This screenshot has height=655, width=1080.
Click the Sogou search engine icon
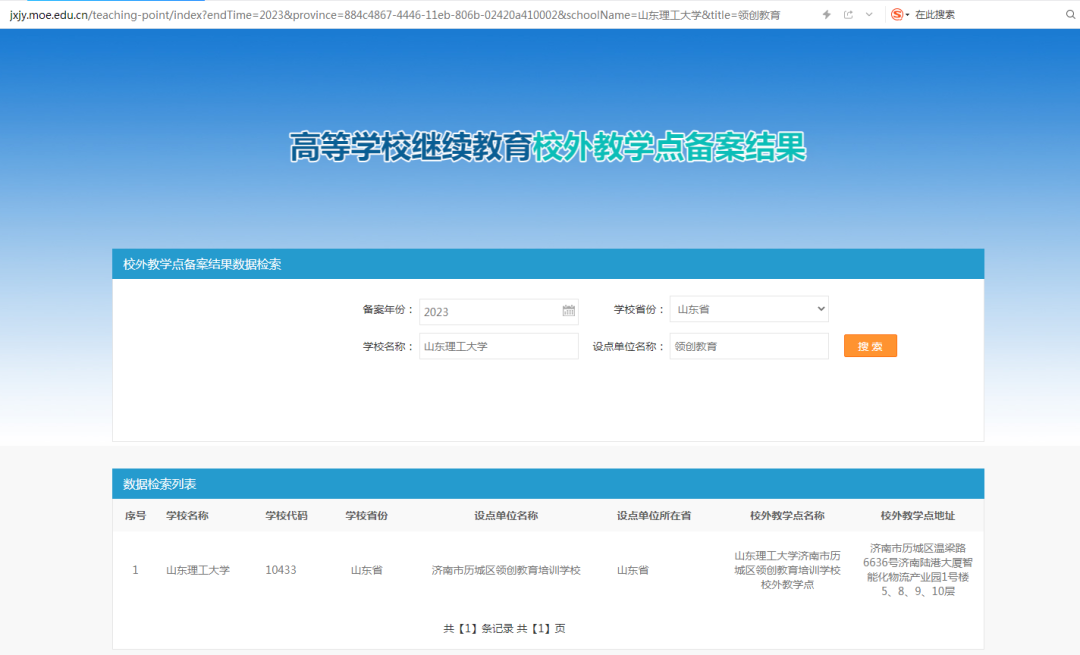(x=897, y=14)
